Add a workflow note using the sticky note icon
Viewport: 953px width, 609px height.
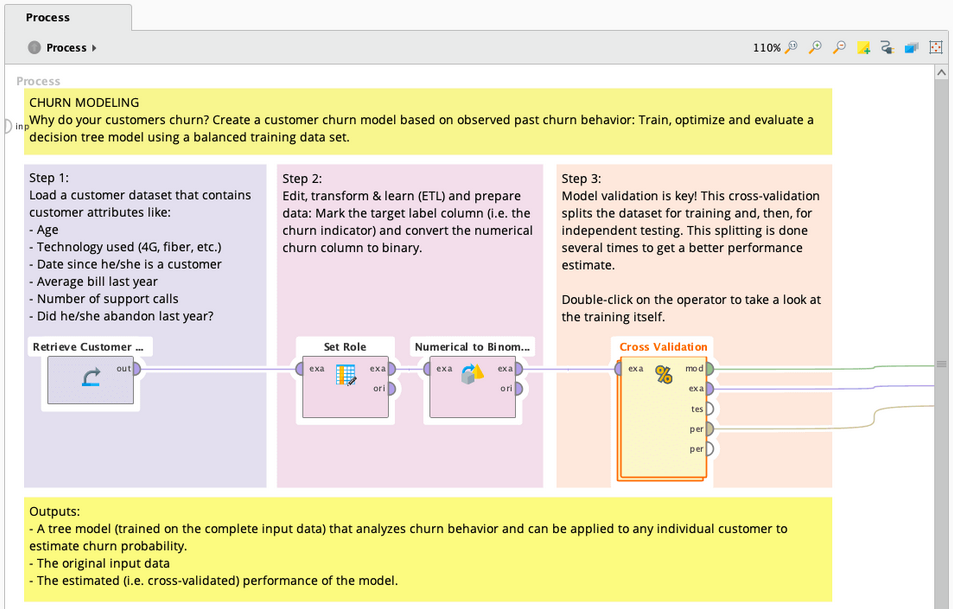click(863, 47)
